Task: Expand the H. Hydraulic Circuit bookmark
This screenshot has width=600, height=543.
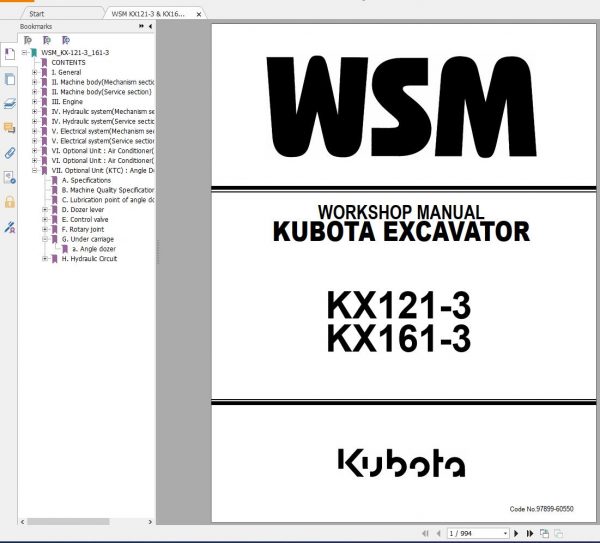Action: tap(45, 259)
